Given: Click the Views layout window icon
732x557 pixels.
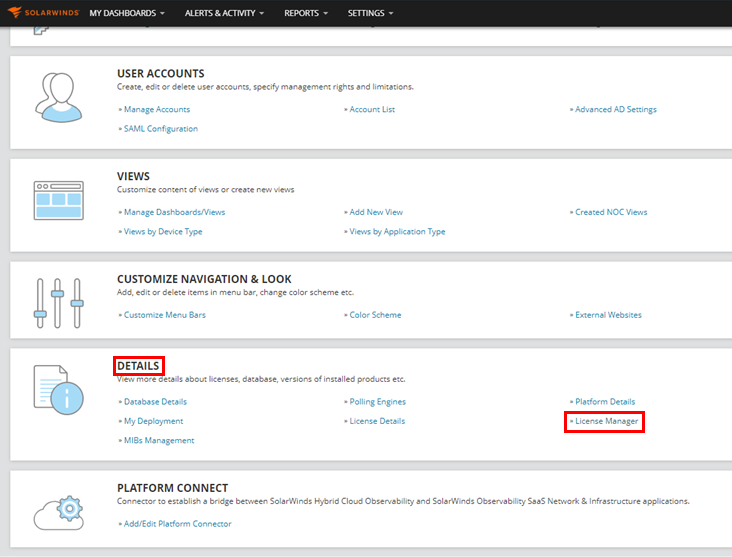Looking at the screenshot, I should pos(58,201).
